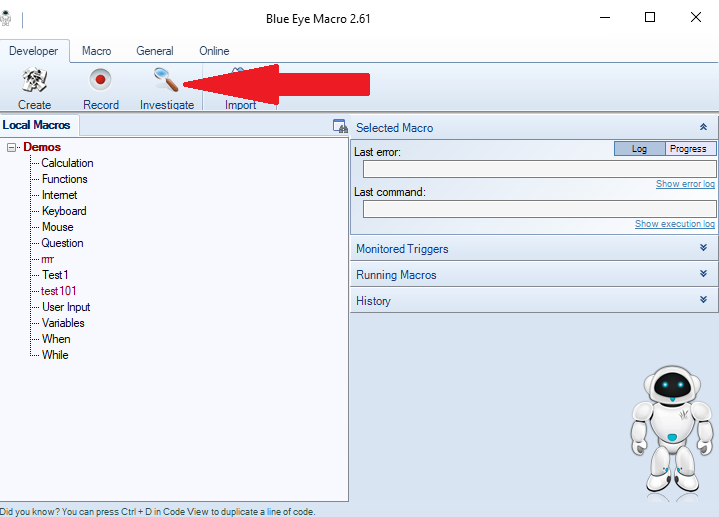Click the Import toolbar item
This screenshot has width=719, height=517.
[240, 105]
